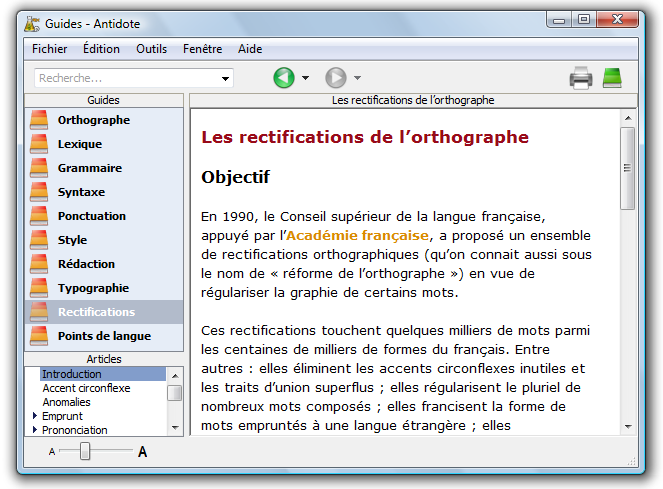This screenshot has height=489, width=663.
Task: Click the book icon beside Rédaction
Action: (x=39, y=264)
